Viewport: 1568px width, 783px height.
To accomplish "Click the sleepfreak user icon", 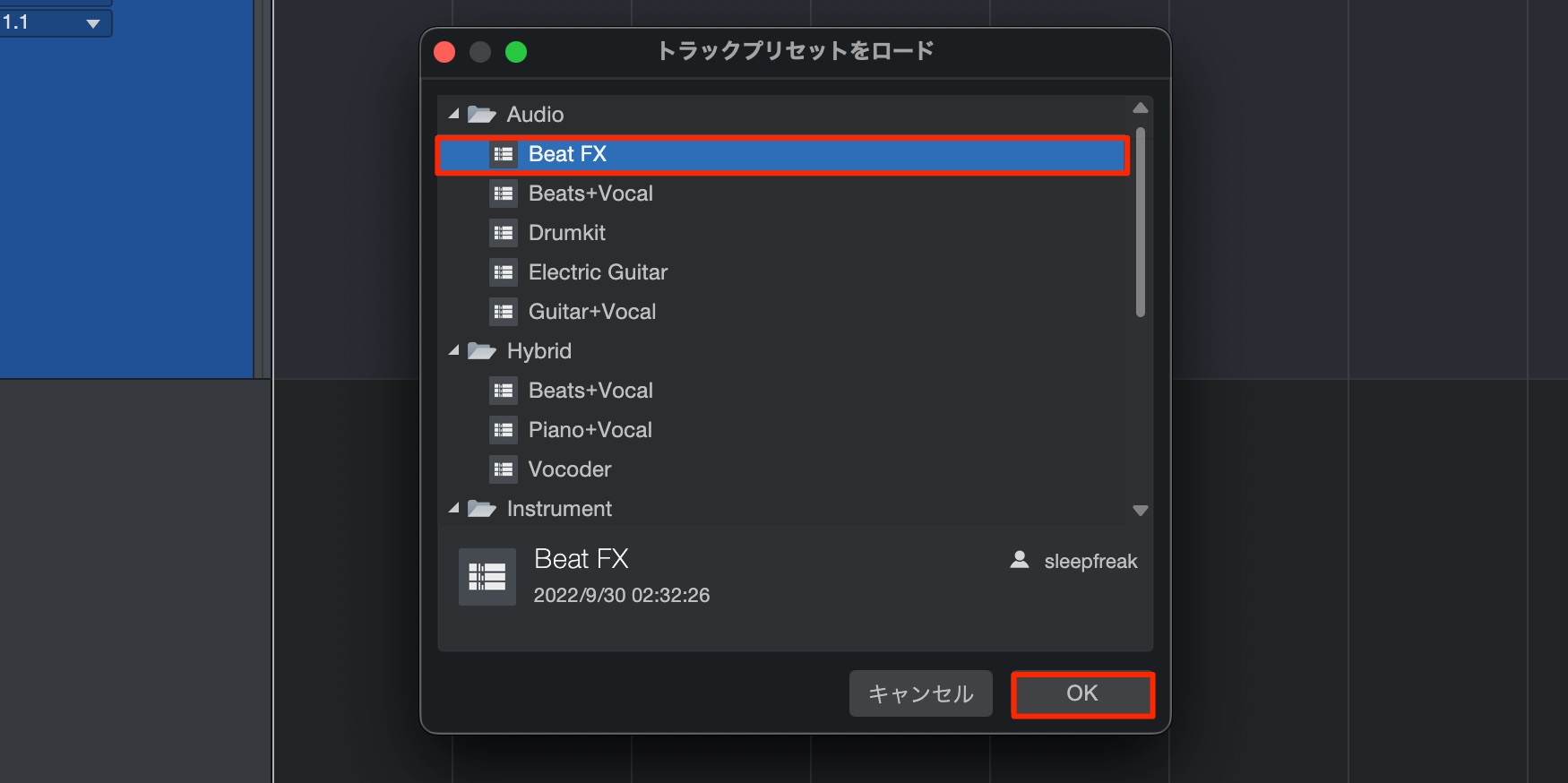I will (x=1020, y=561).
